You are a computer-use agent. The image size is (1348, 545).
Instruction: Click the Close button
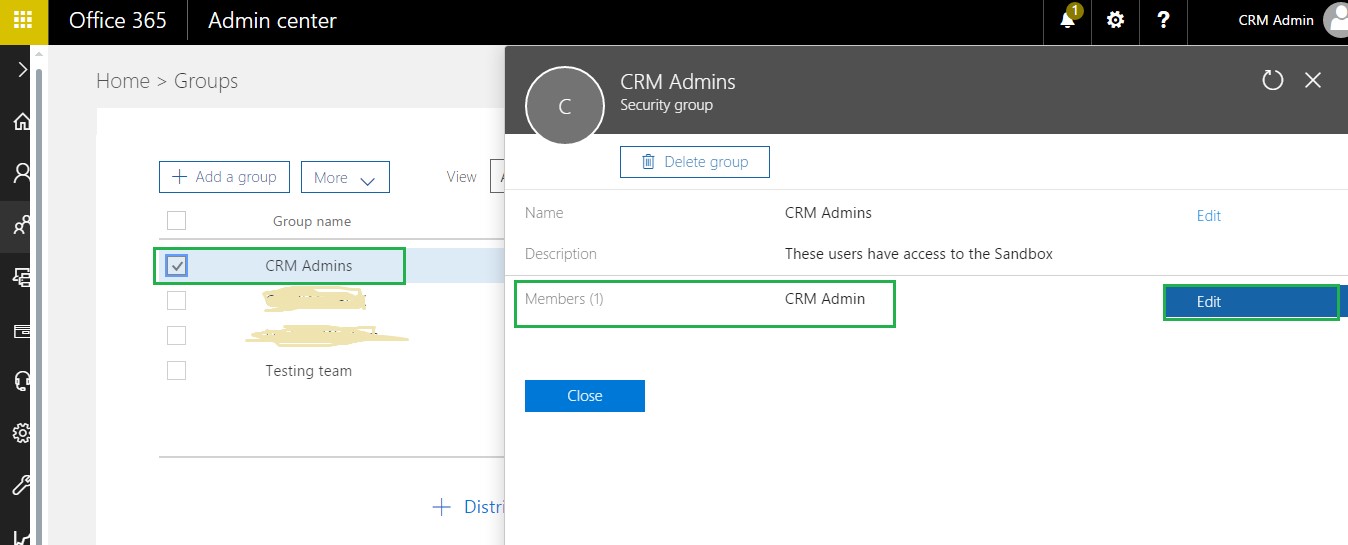pyautogui.click(x=585, y=396)
